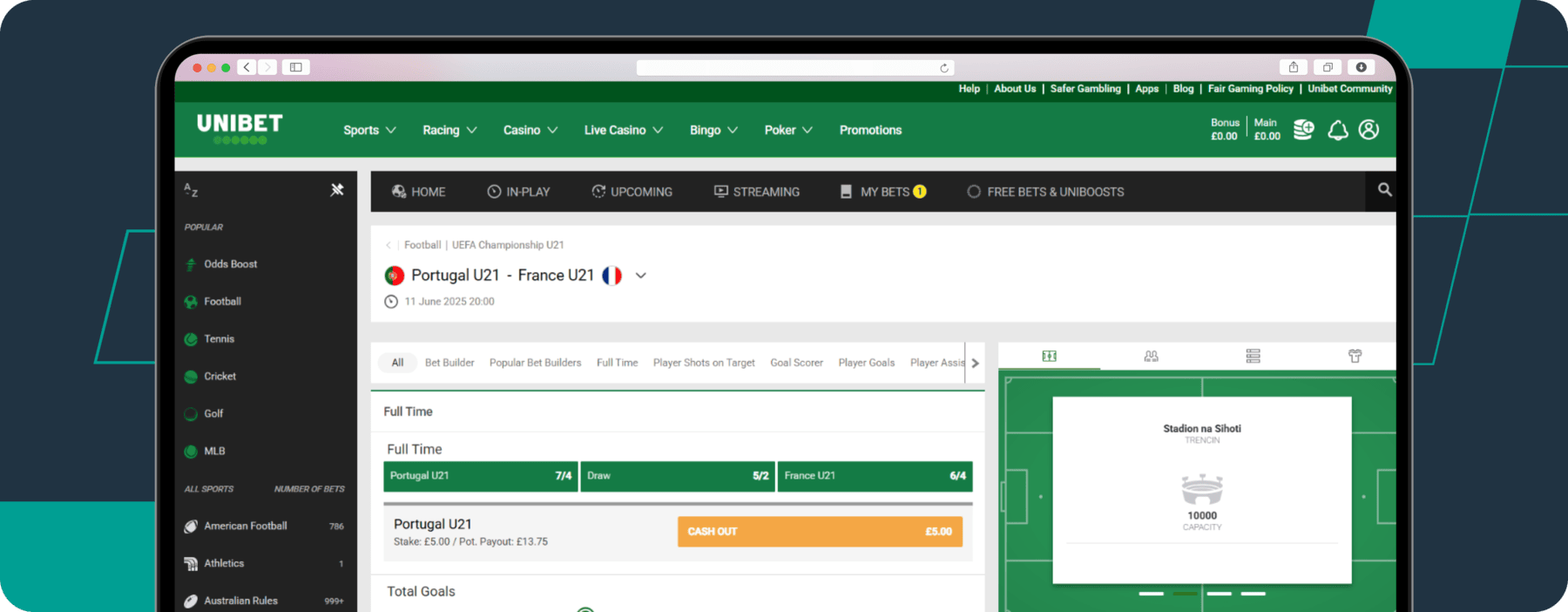Toggle the browser sidebar icon
This screenshot has width=1568, height=612.
[x=296, y=67]
